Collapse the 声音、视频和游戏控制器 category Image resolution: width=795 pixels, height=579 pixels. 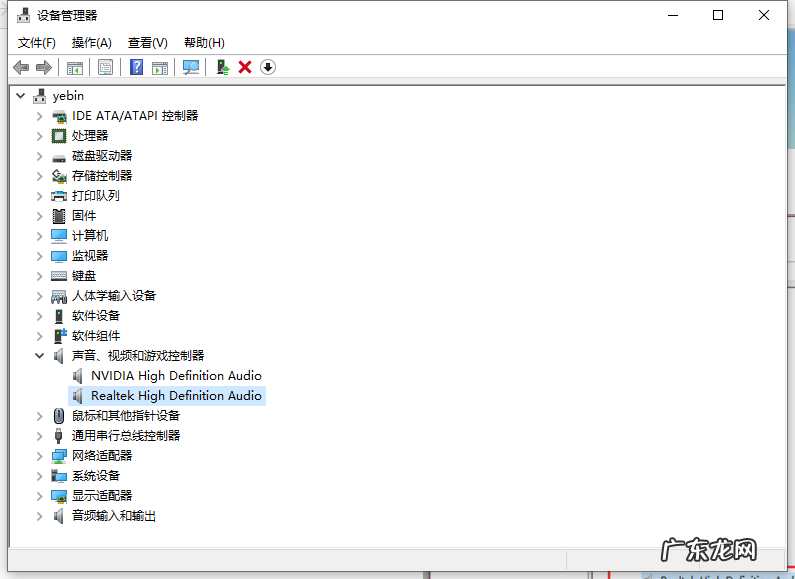point(40,356)
